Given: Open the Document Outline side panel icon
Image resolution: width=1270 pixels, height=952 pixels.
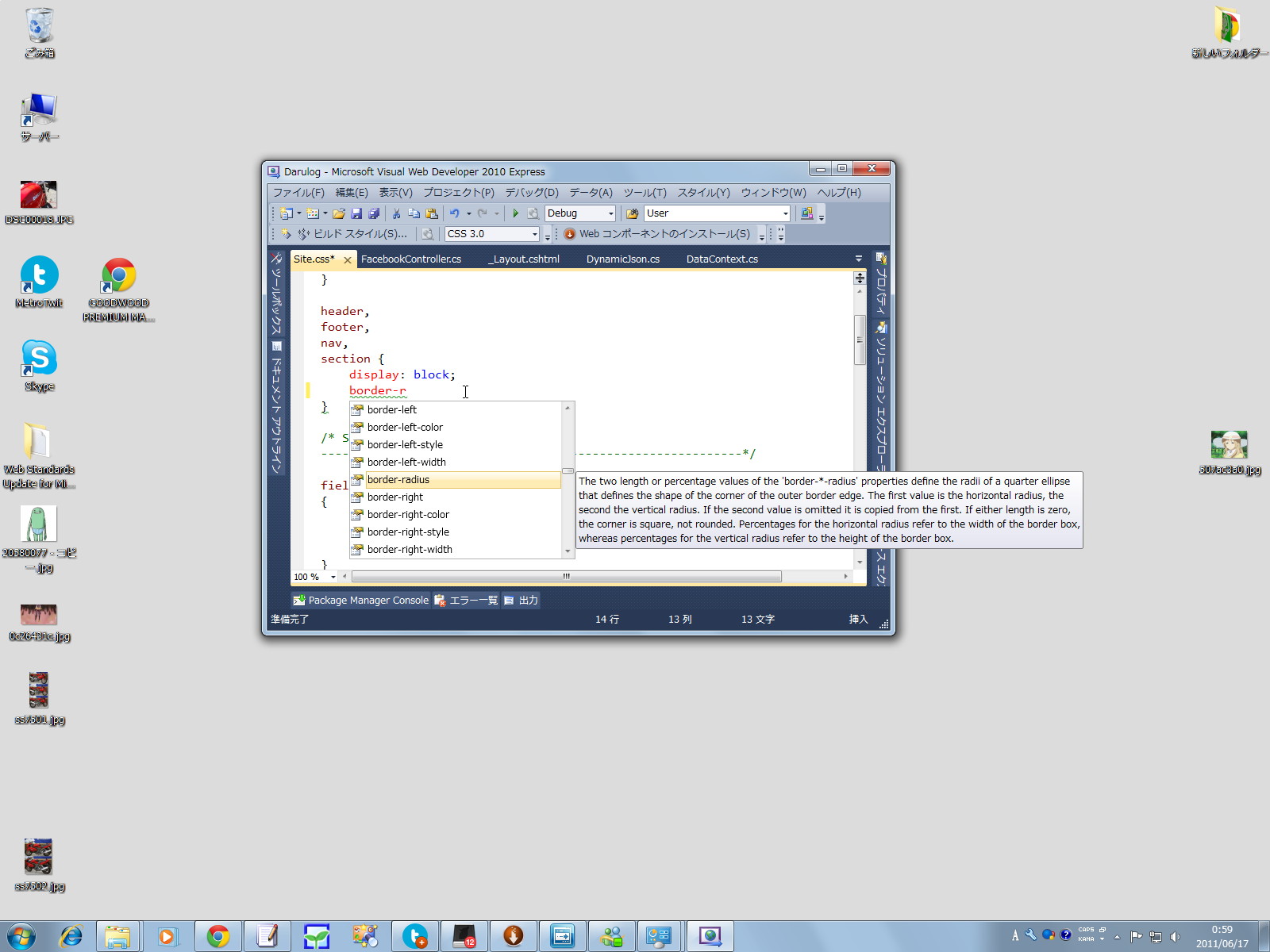Looking at the screenshot, I should pyautogui.click(x=276, y=347).
